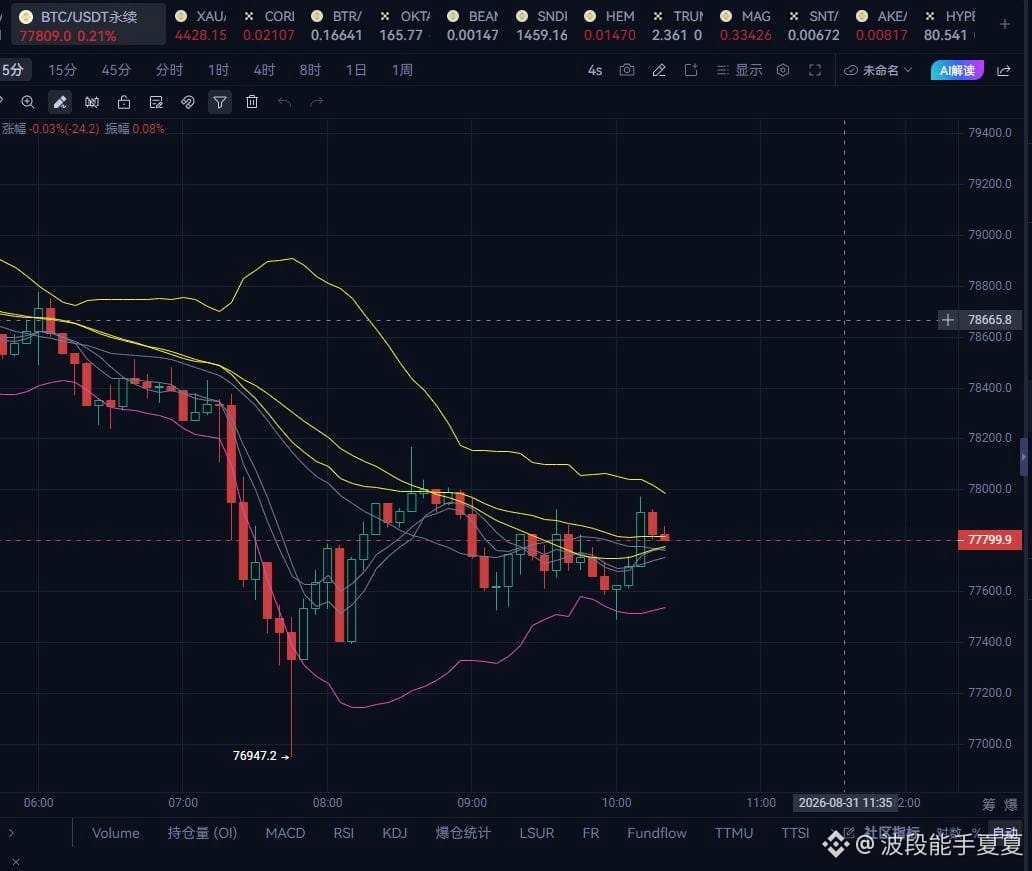Add a new ticker tab with plus
Image resolution: width=1032 pixels, height=871 pixels.
pyautogui.click(x=1005, y=24)
